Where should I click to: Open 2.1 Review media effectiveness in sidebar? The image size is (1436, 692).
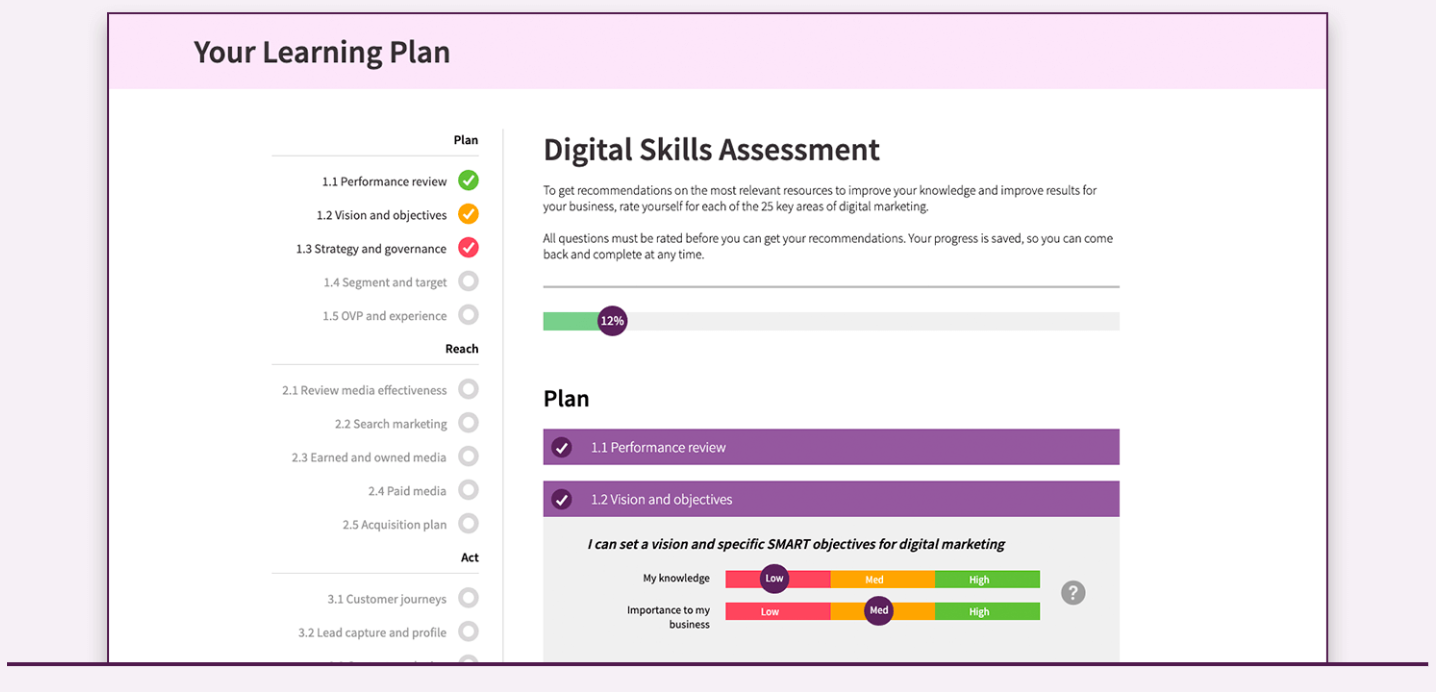point(364,390)
